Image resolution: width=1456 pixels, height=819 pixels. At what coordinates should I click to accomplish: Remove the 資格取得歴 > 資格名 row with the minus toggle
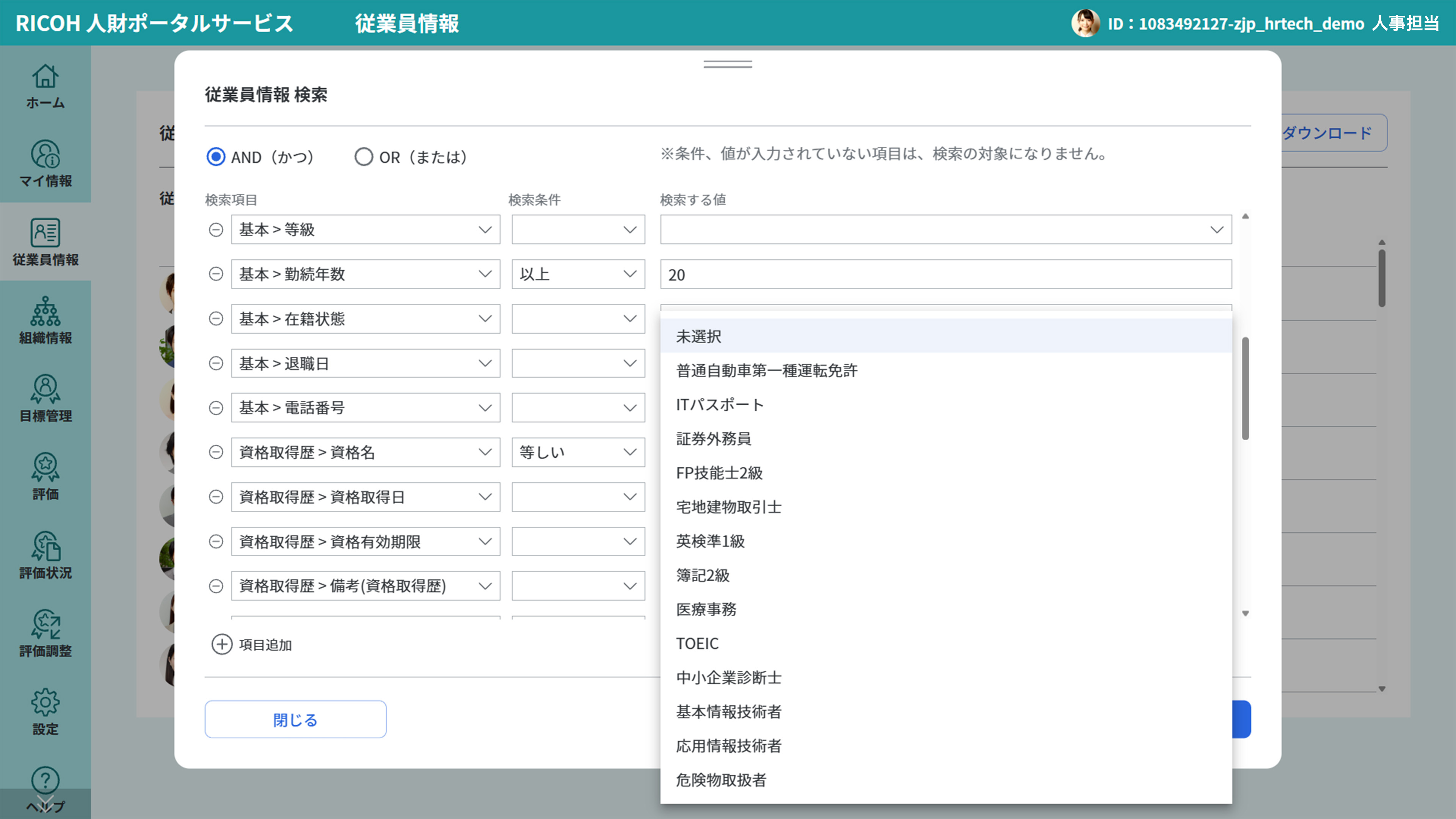pyautogui.click(x=216, y=452)
